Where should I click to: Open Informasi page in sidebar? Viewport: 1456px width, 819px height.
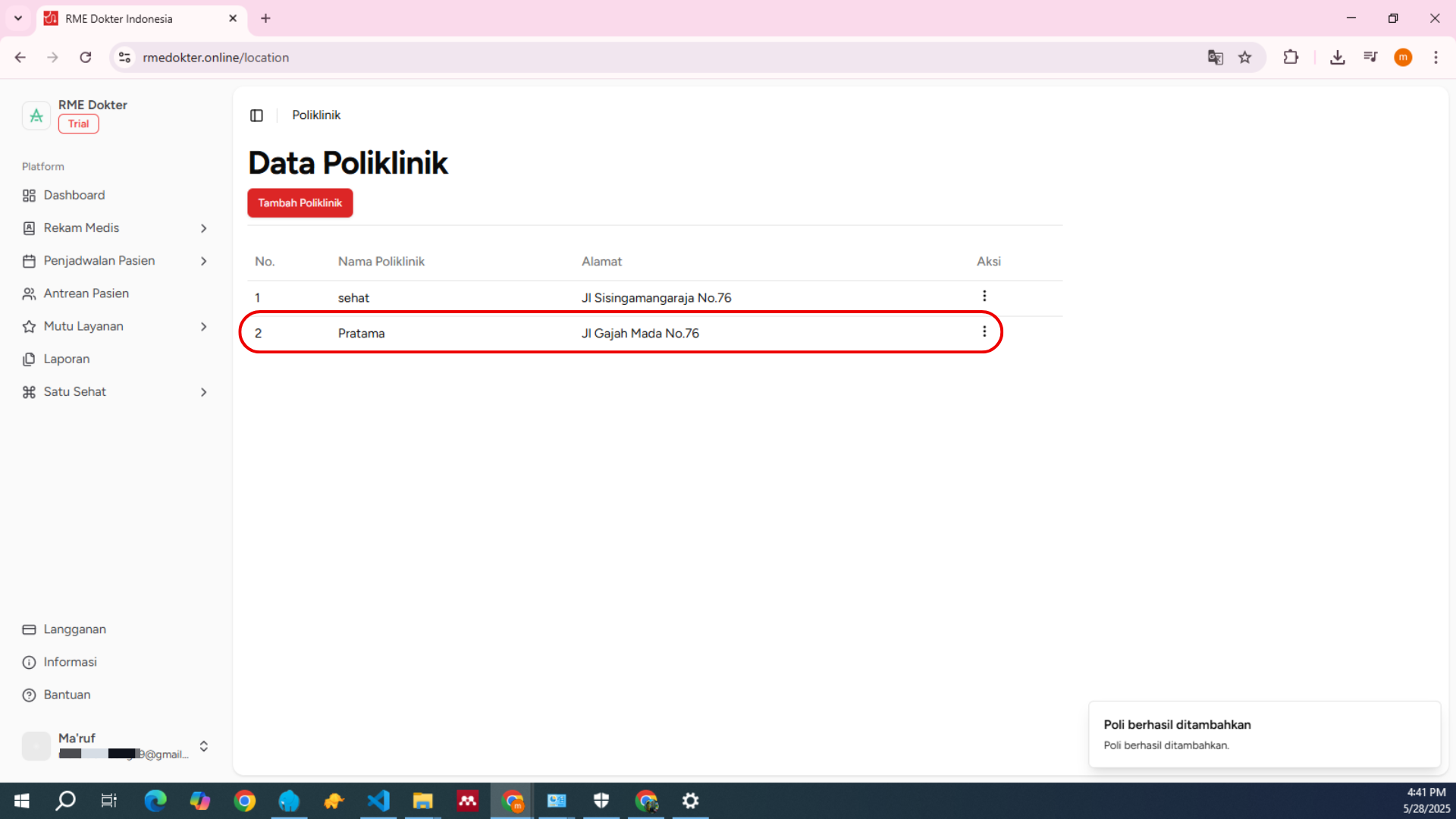[70, 662]
